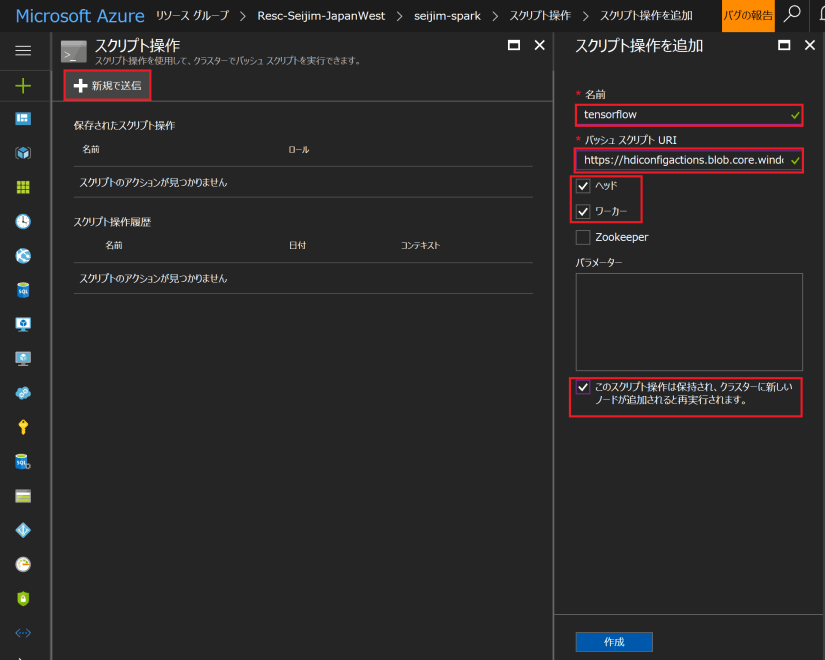
Task: Open the green shield security icon
Action: pyautogui.click(x=23, y=598)
